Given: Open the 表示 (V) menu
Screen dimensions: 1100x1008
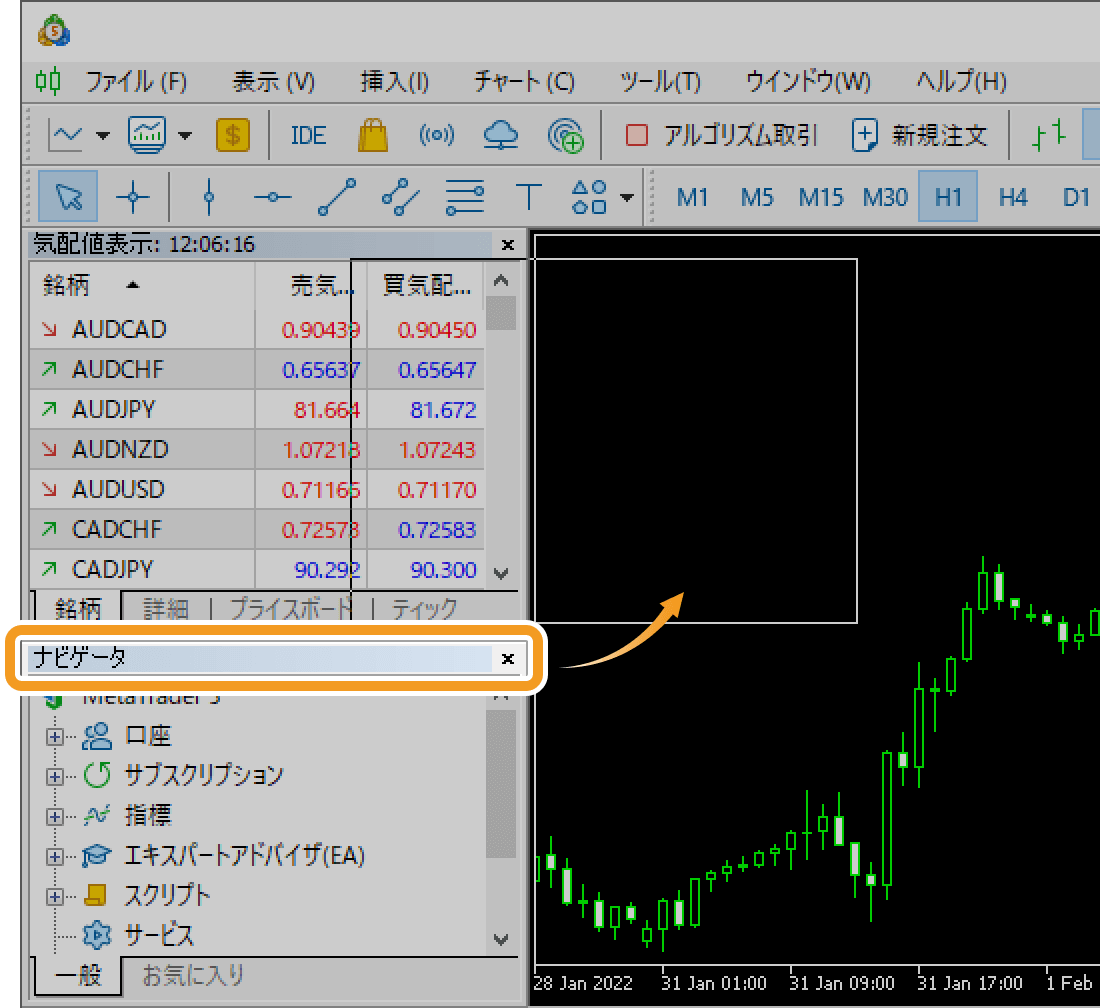Looking at the screenshot, I should click(274, 82).
